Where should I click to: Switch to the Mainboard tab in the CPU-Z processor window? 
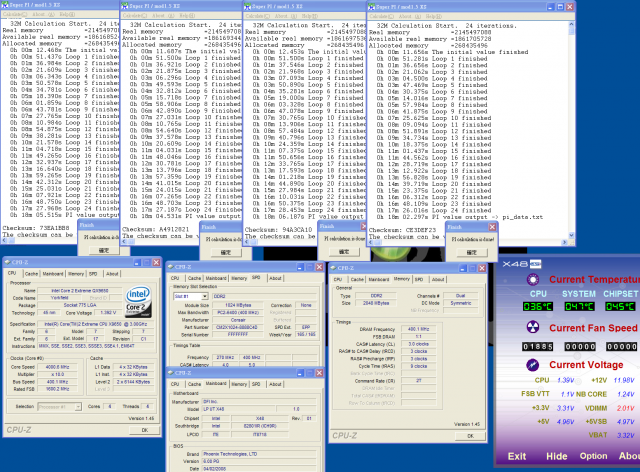coord(53,274)
